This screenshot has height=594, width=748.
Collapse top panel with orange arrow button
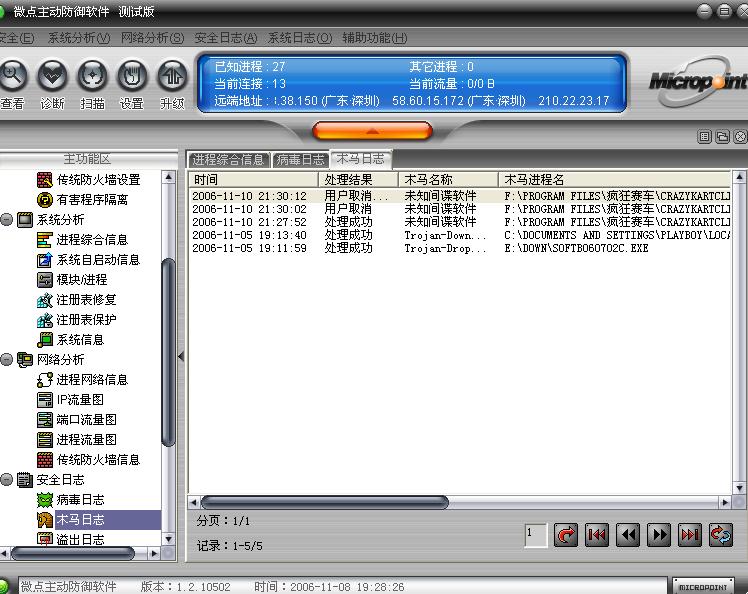point(372,131)
